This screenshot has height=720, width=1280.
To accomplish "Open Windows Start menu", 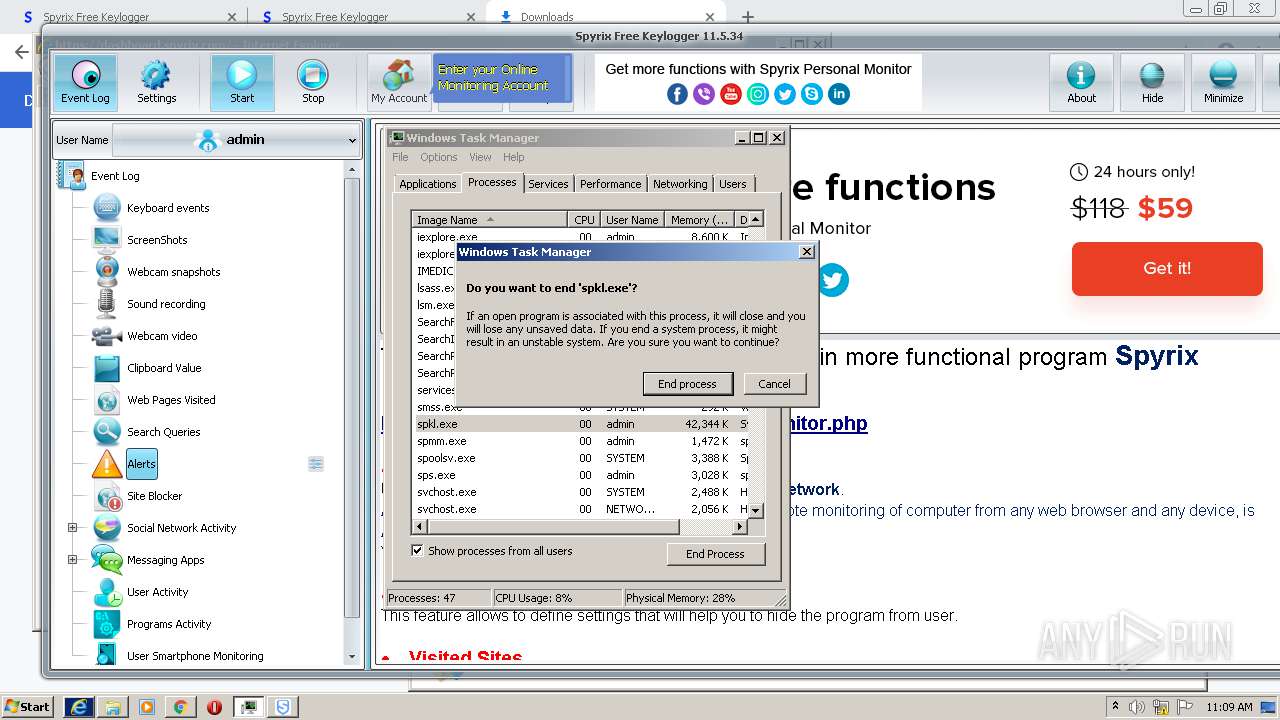I will pos(28,706).
